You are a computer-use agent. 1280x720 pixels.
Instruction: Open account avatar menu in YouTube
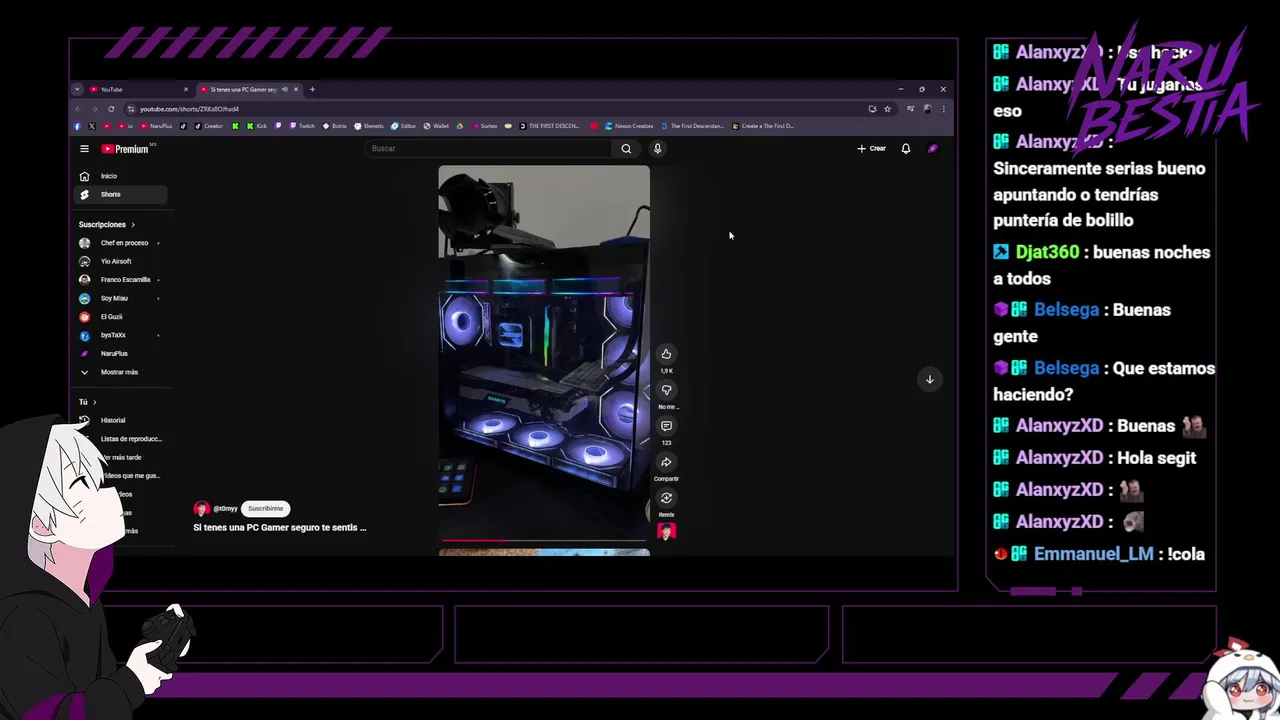click(932, 149)
